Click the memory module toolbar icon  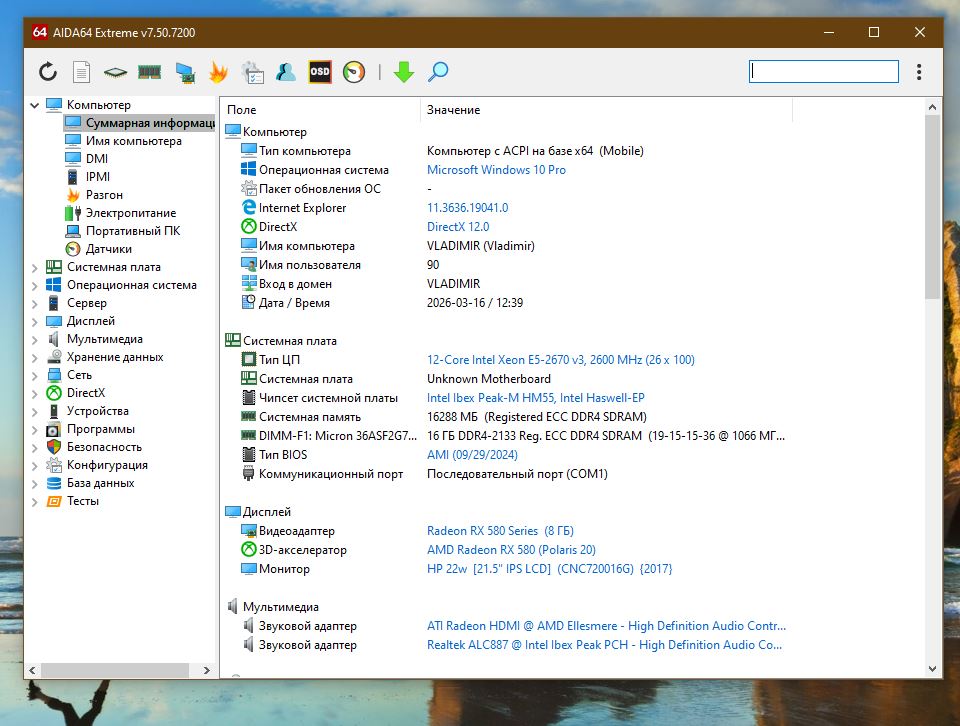(150, 72)
